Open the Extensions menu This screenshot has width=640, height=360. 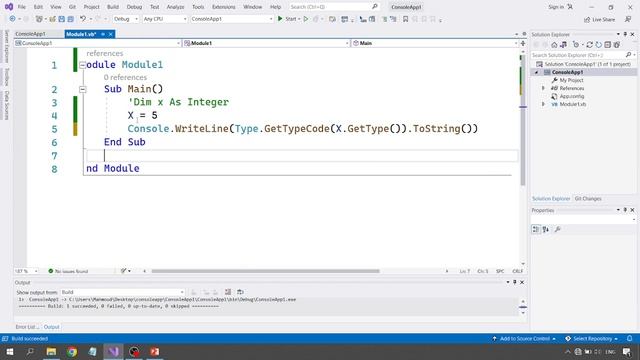[224, 7]
